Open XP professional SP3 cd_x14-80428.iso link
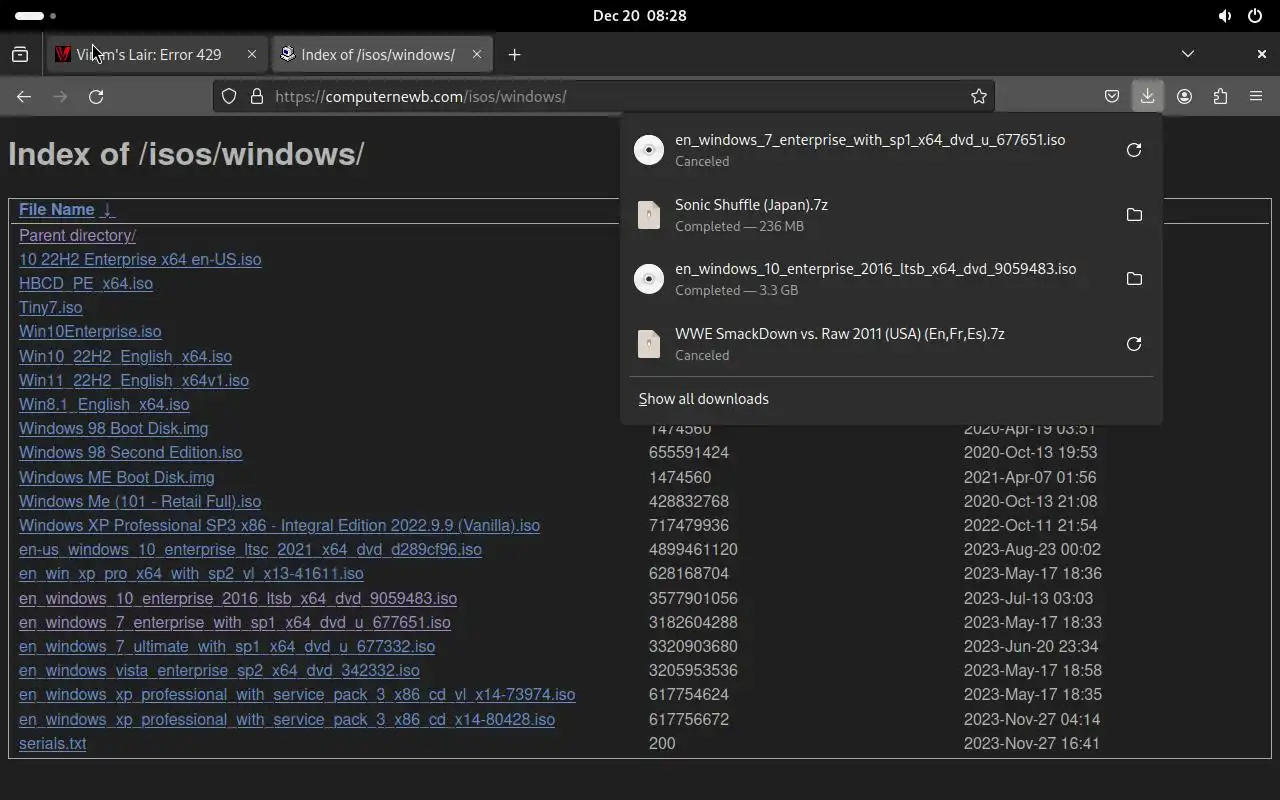 (x=287, y=720)
